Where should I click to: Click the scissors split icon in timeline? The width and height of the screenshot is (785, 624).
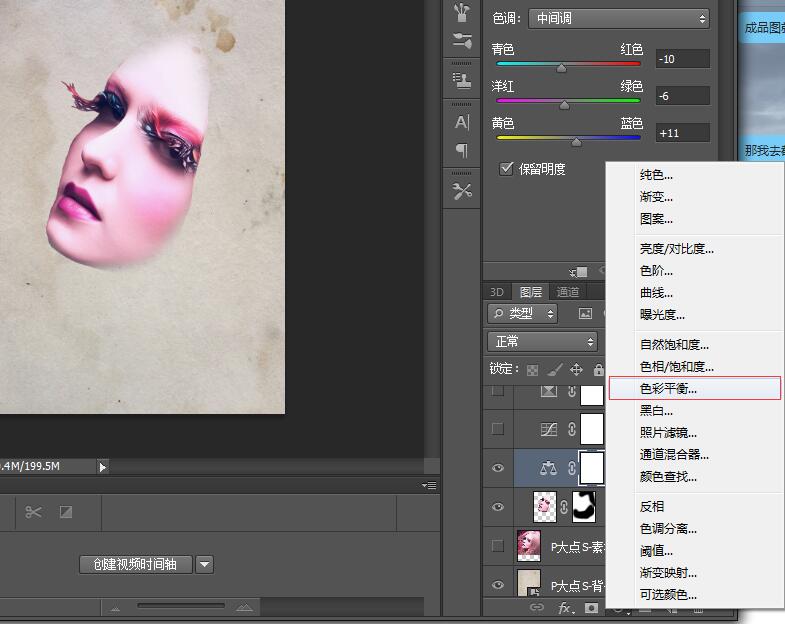point(34,512)
